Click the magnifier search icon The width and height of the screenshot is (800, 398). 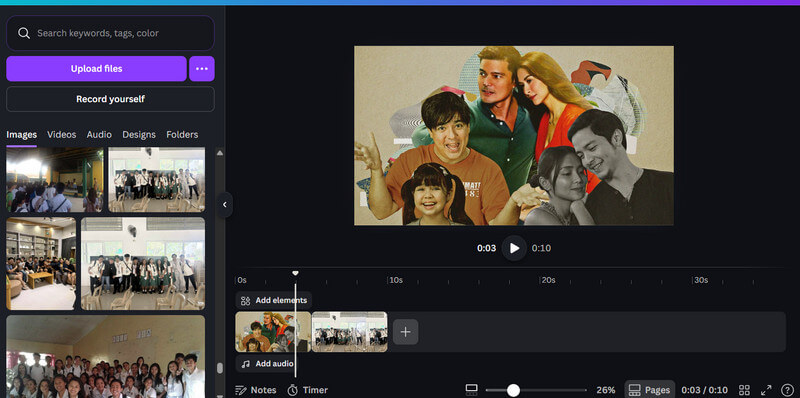tap(23, 33)
